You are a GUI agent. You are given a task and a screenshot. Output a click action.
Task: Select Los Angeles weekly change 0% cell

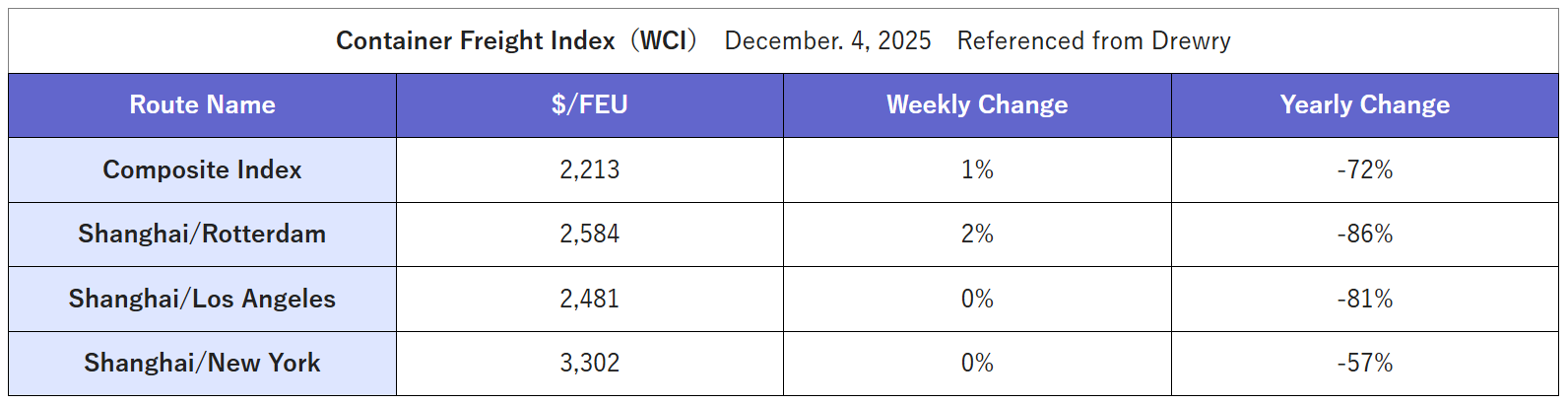[976, 299]
